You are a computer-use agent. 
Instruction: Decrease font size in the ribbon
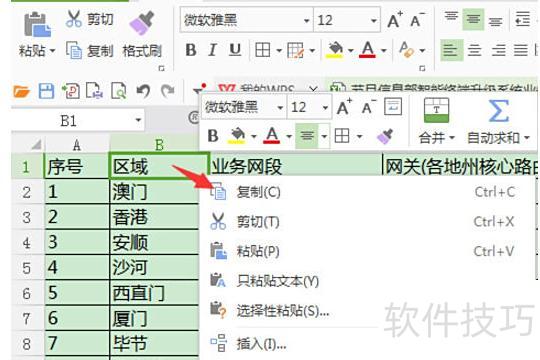coord(418,20)
